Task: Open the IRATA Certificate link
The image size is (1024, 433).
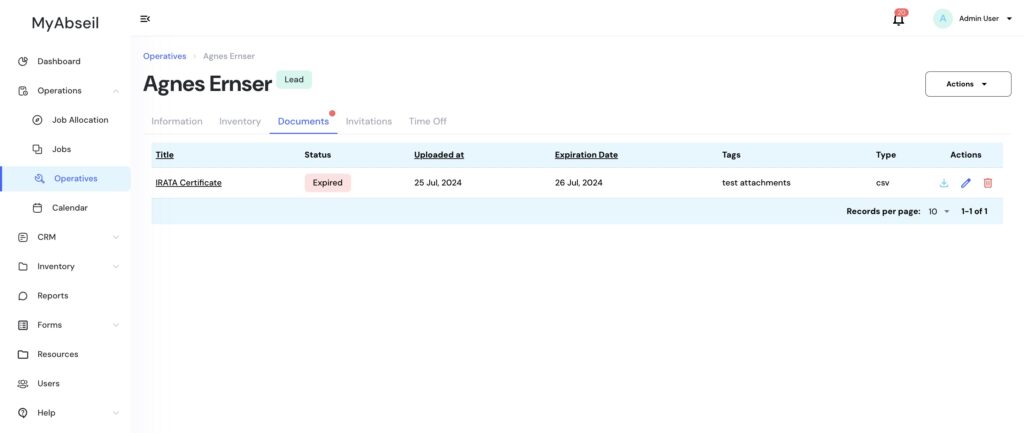Action: coord(188,183)
